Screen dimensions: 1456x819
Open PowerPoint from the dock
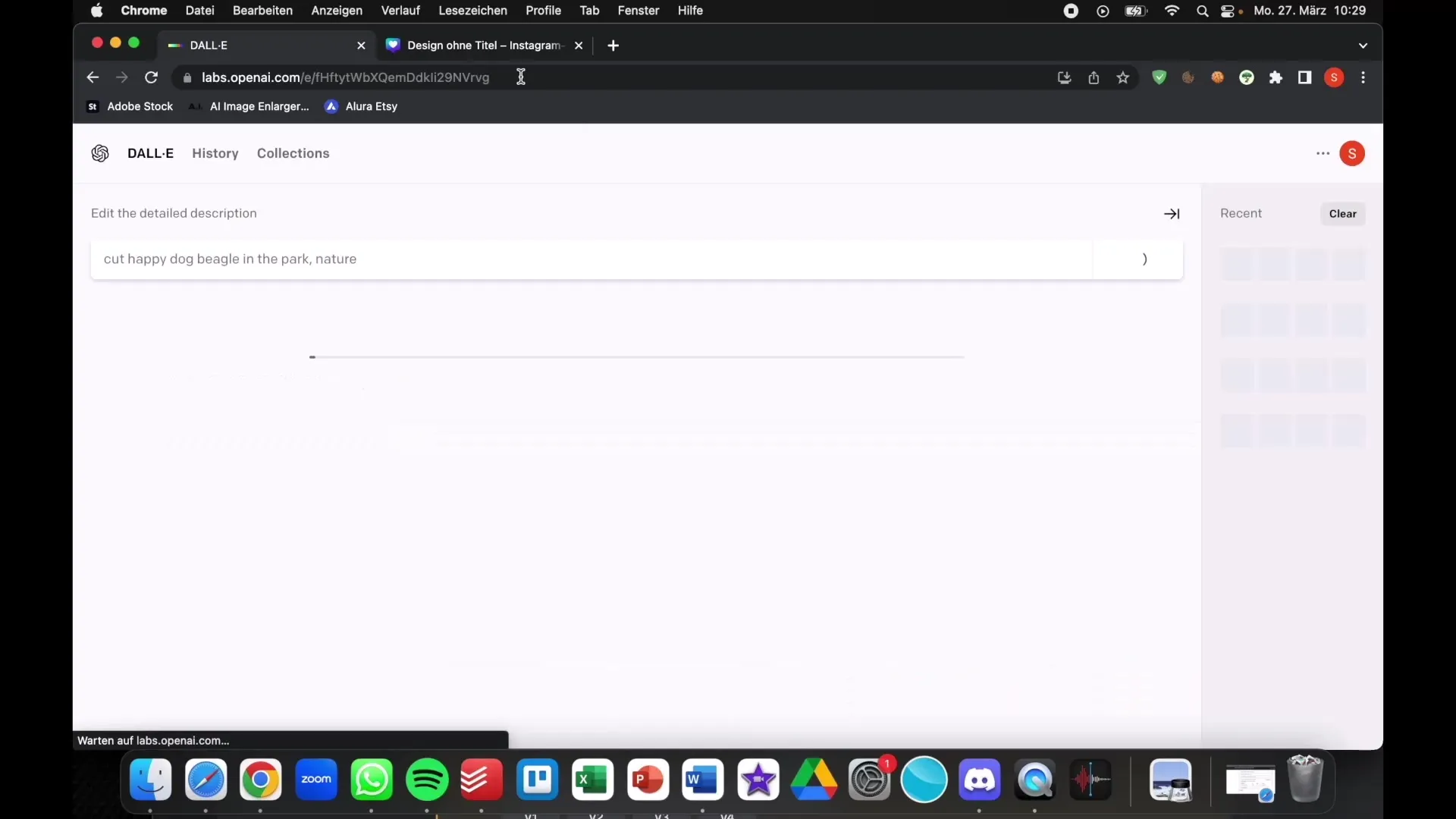pyautogui.click(x=648, y=780)
